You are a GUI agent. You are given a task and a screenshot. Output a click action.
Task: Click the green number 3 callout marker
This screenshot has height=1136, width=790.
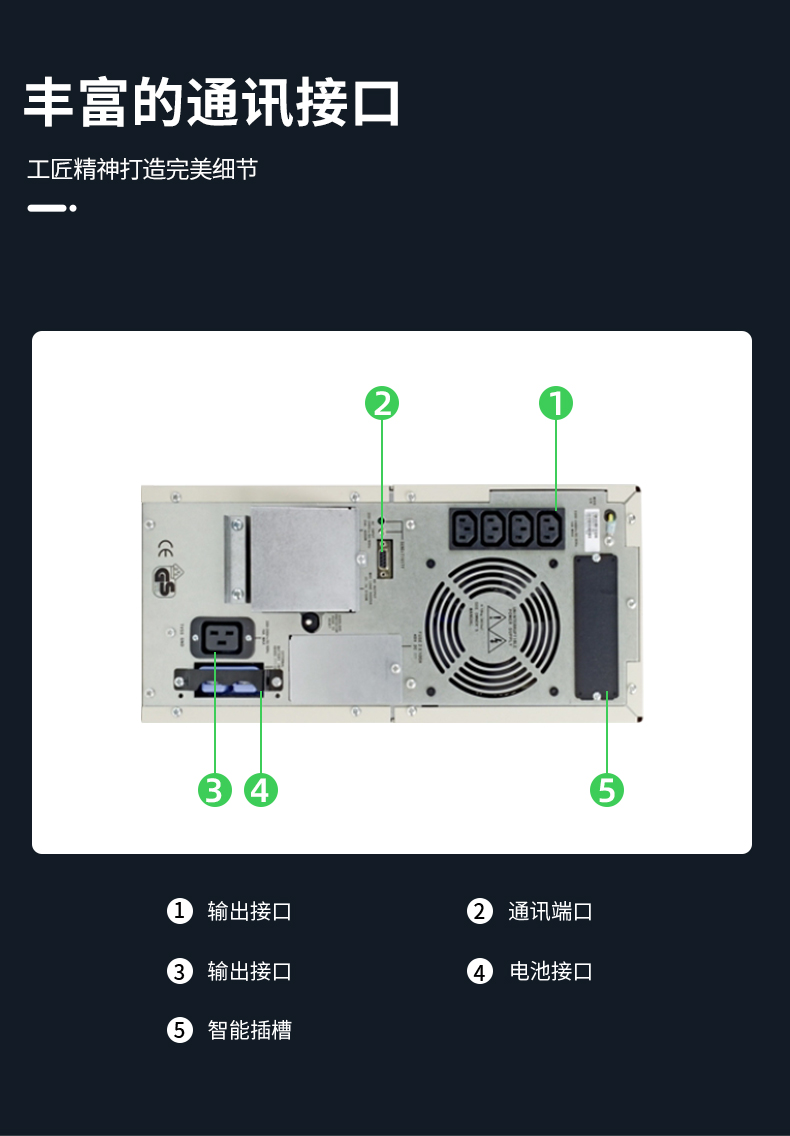pyautogui.click(x=215, y=790)
